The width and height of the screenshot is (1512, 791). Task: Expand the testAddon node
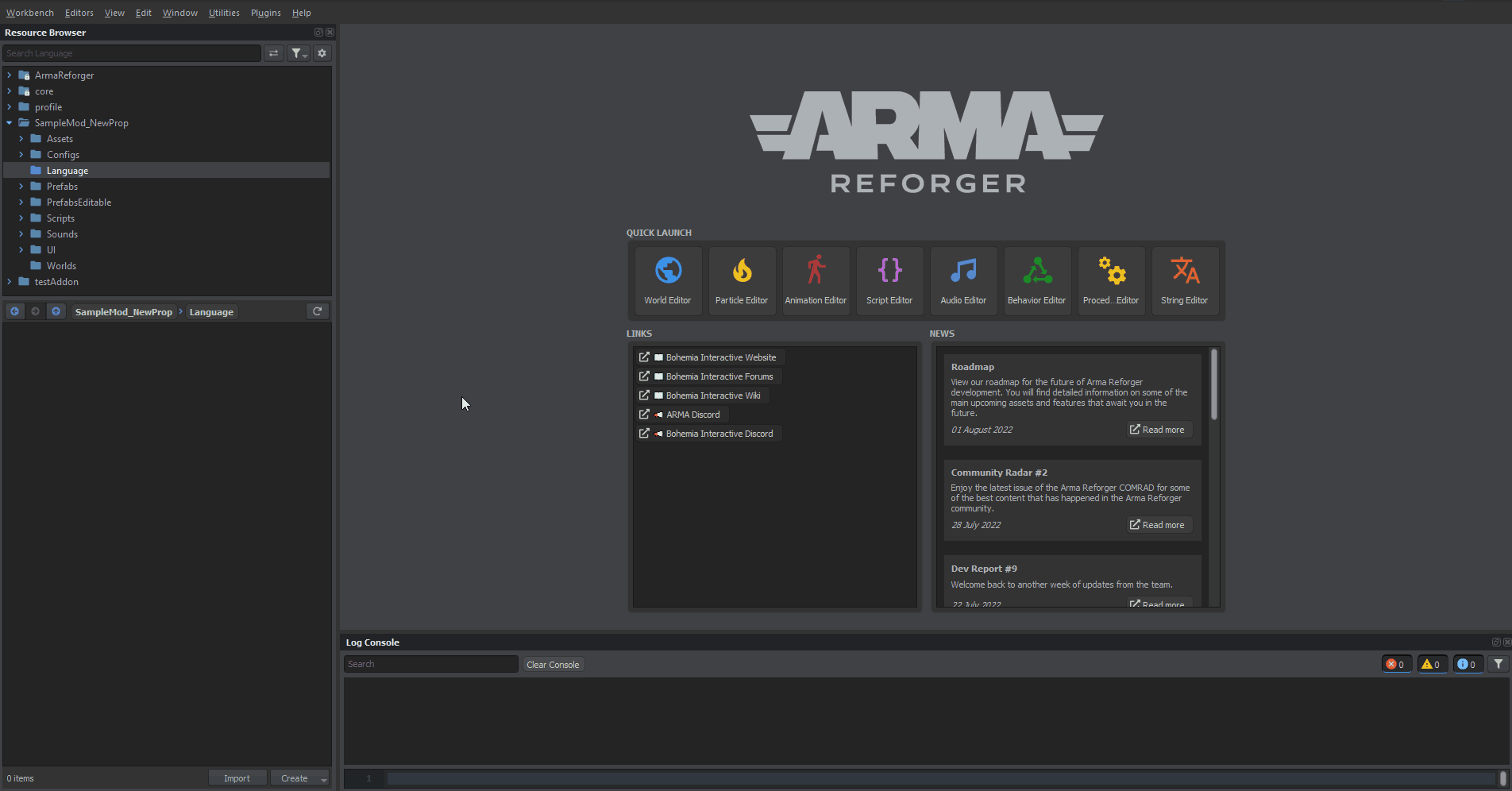[10, 281]
